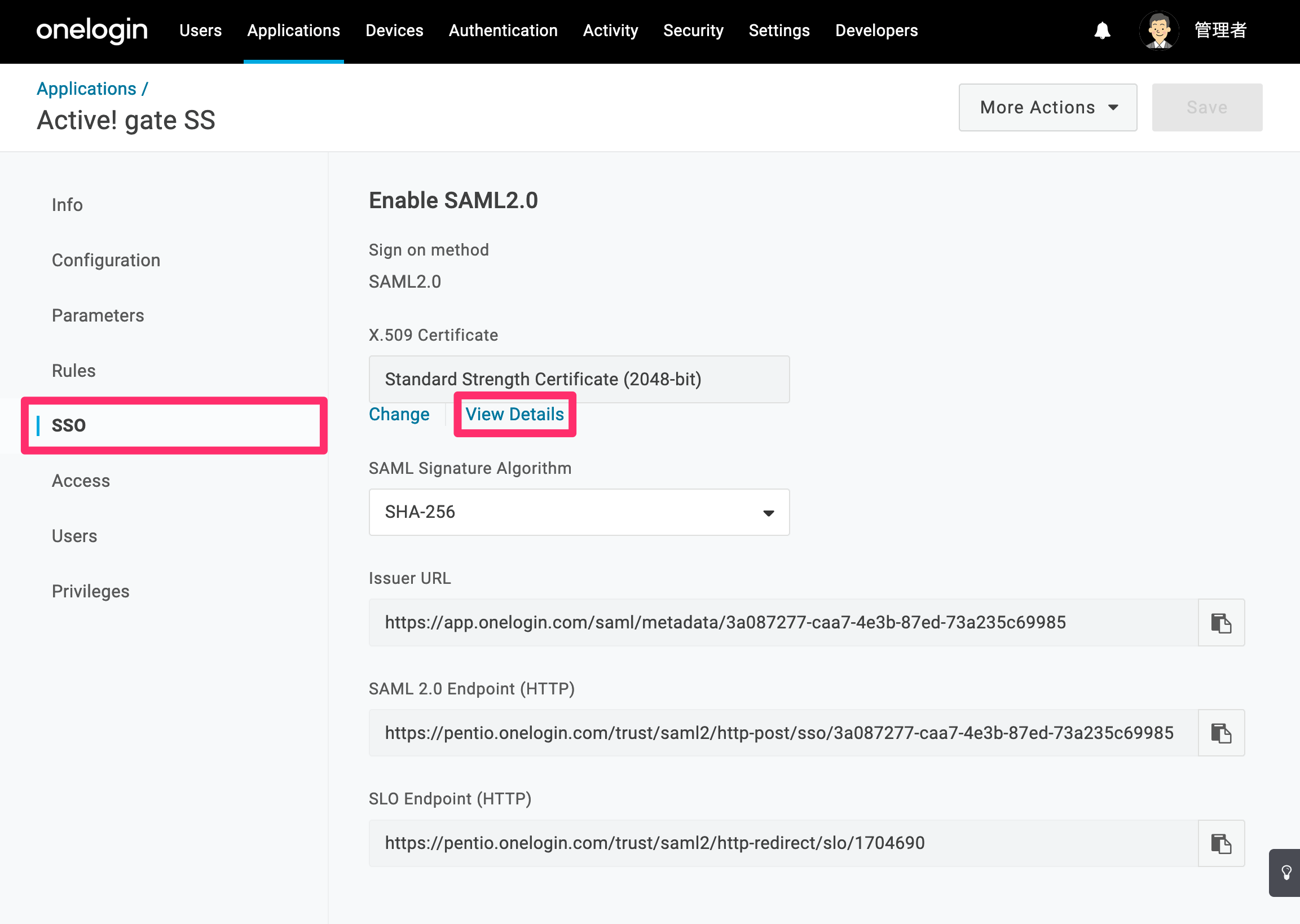Copy the Issuer URL
The width and height of the screenshot is (1300, 924).
pyautogui.click(x=1221, y=622)
